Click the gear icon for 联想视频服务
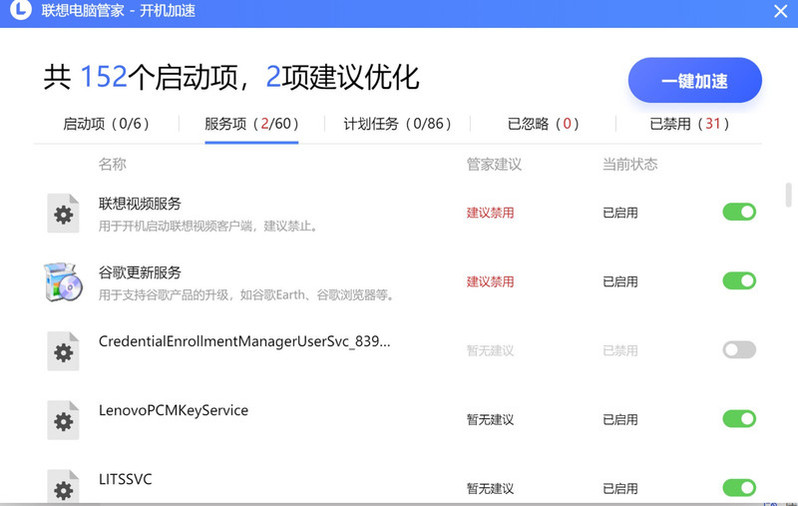This screenshot has width=798, height=506. (x=63, y=213)
